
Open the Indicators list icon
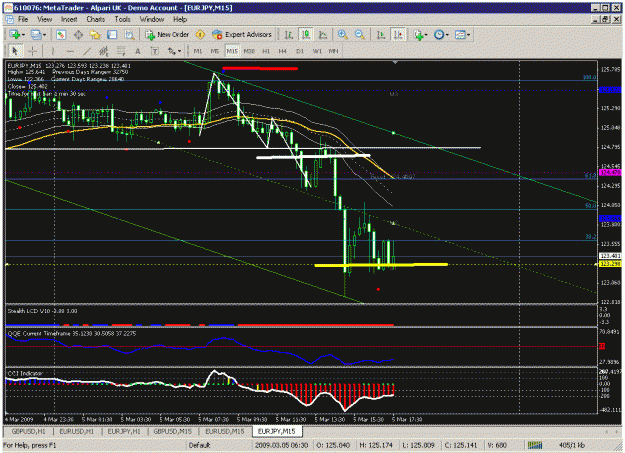418,35
